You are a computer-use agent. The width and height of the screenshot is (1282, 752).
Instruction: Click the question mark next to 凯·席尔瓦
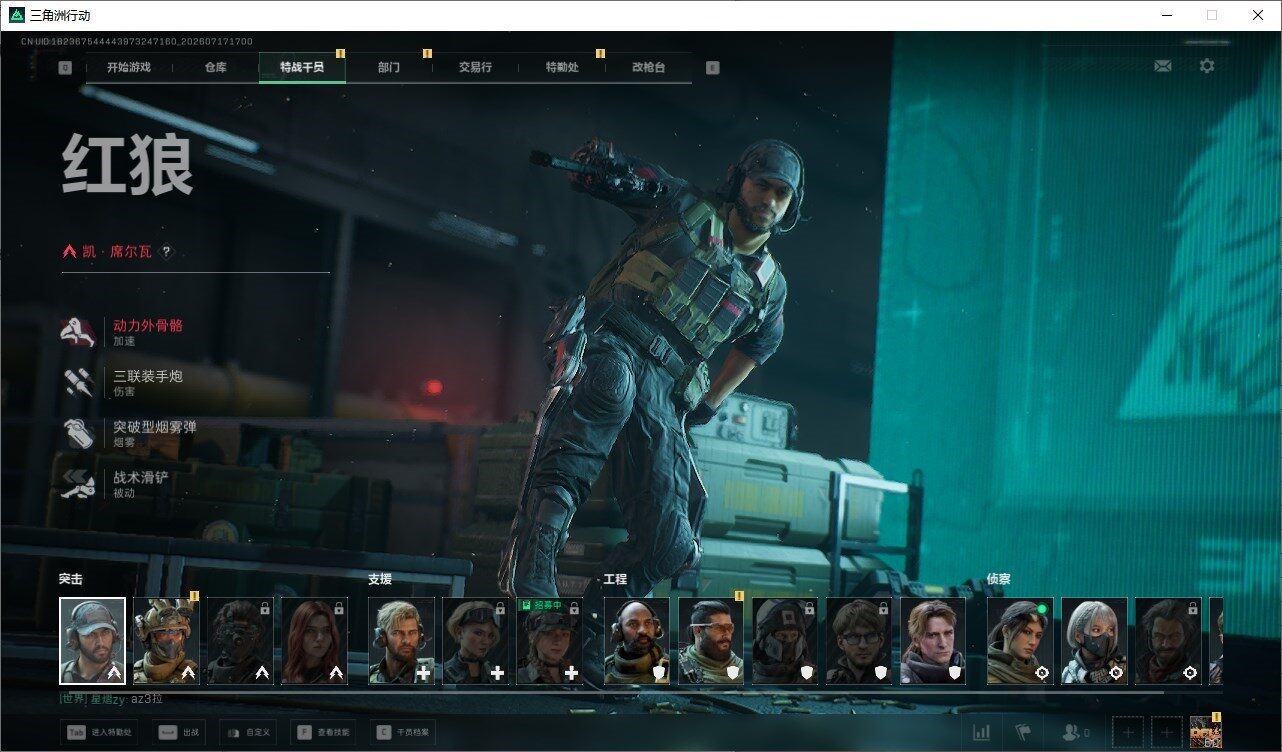(x=166, y=252)
